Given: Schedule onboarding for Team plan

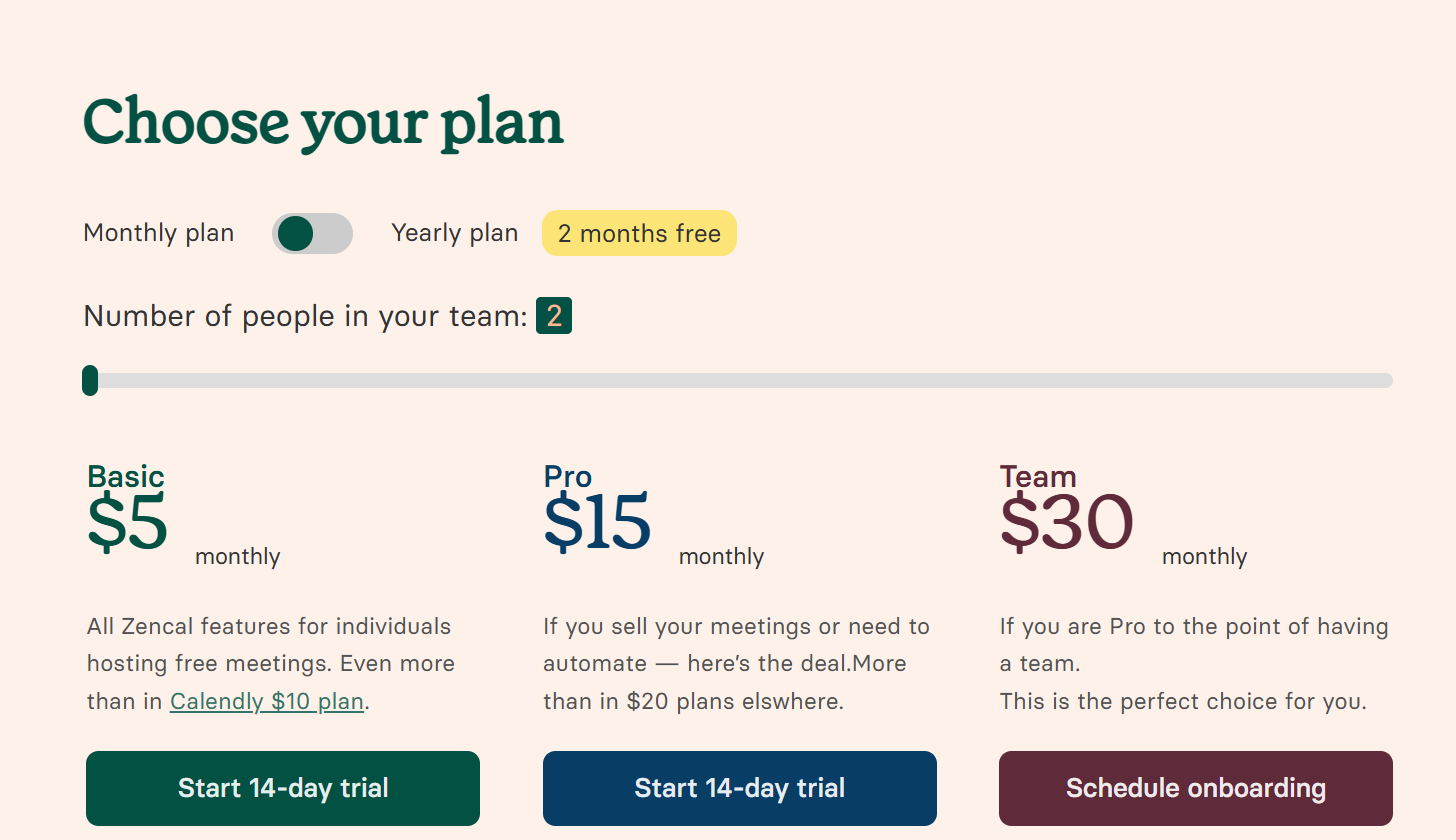Looking at the screenshot, I should [x=1195, y=788].
